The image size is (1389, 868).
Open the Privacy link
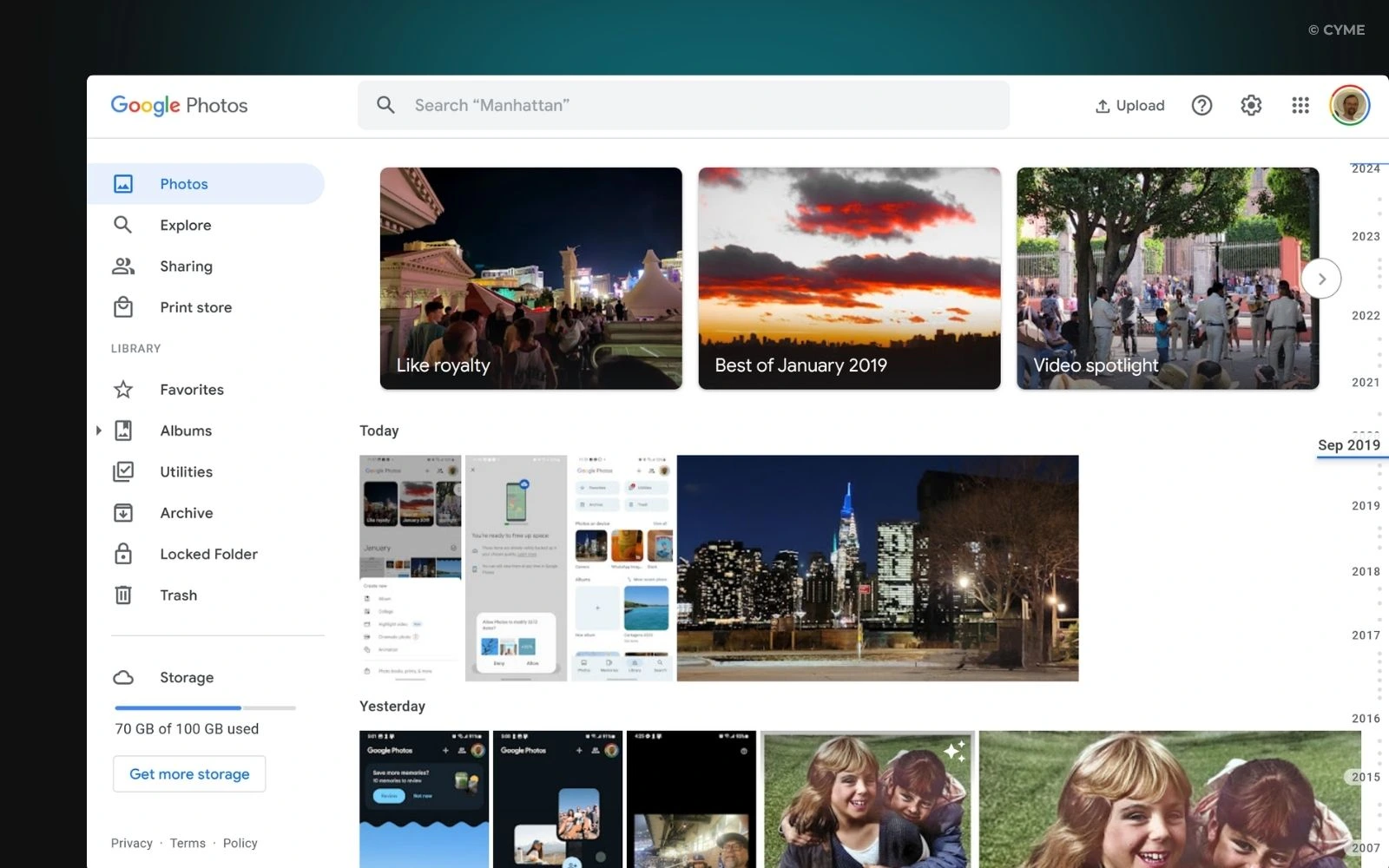131,844
